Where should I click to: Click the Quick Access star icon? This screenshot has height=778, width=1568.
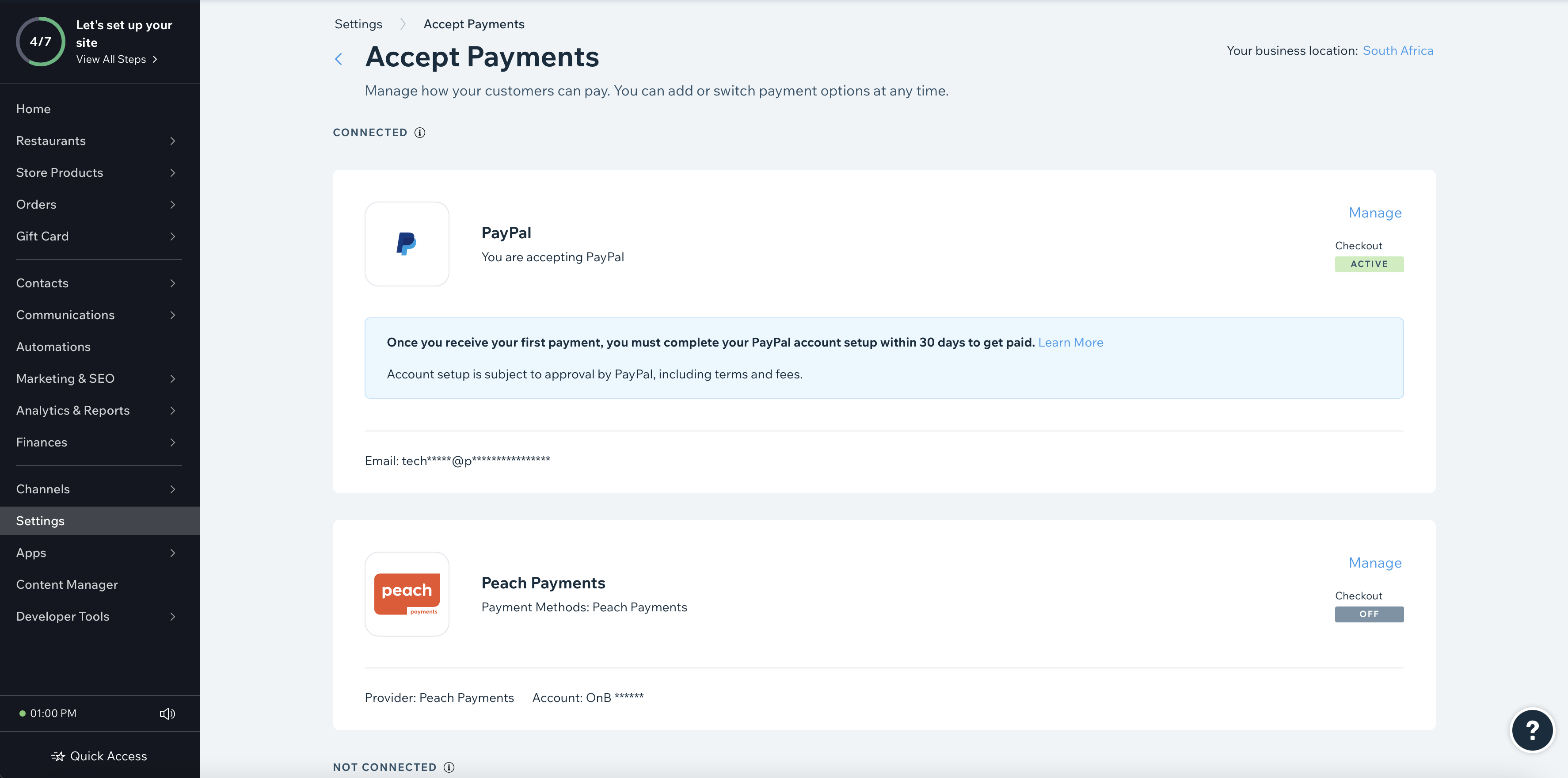click(58, 756)
